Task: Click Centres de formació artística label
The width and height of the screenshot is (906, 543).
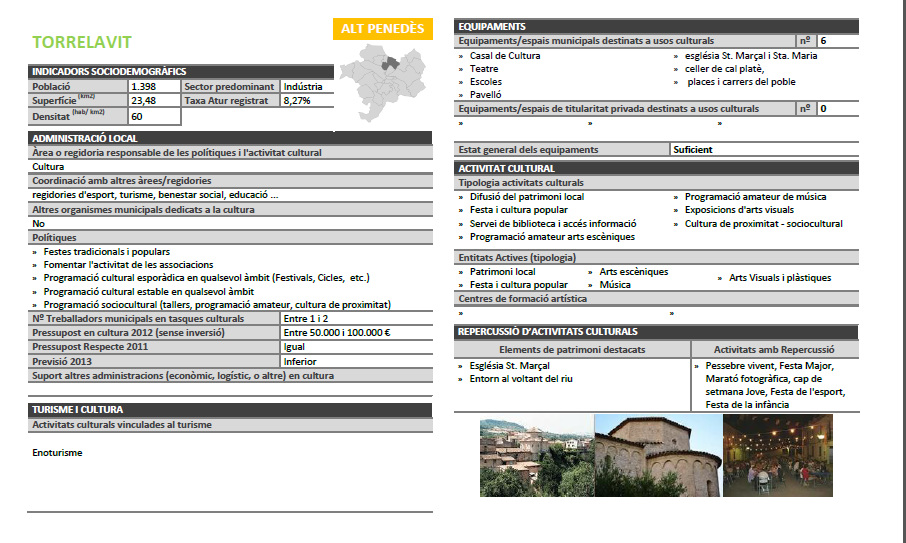Action: point(523,299)
